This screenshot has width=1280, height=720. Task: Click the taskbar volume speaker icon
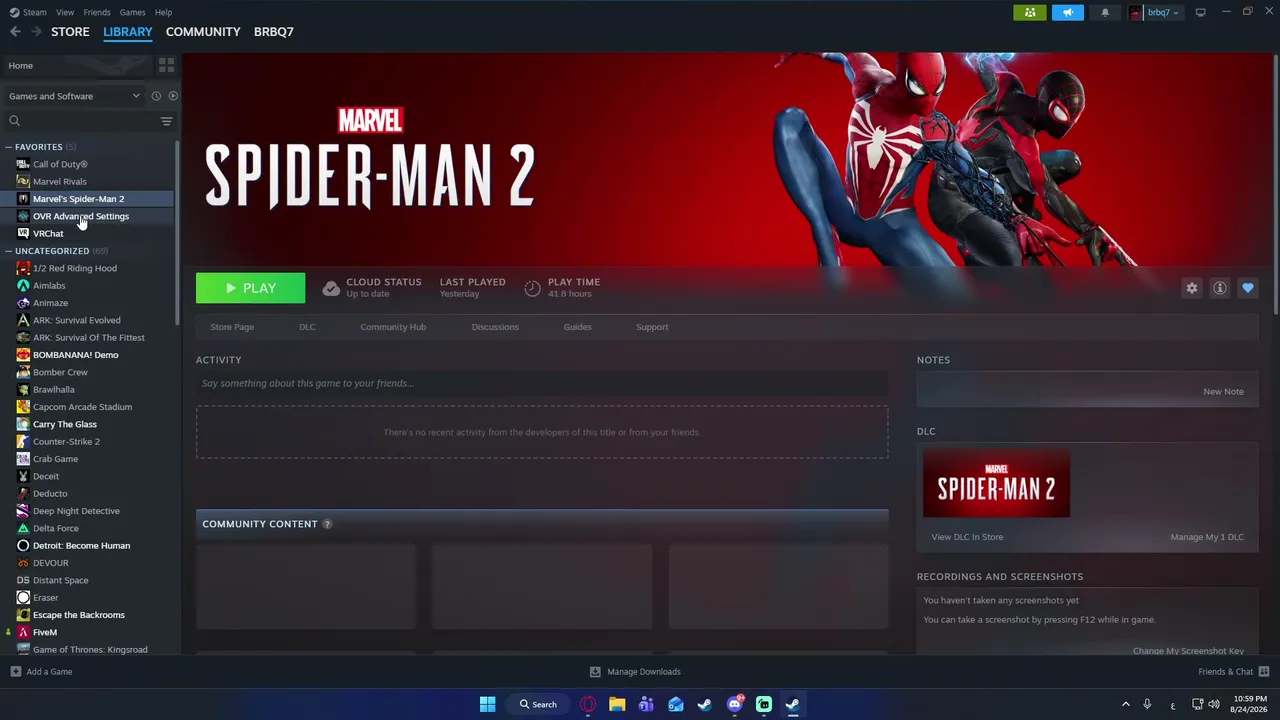point(1215,704)
